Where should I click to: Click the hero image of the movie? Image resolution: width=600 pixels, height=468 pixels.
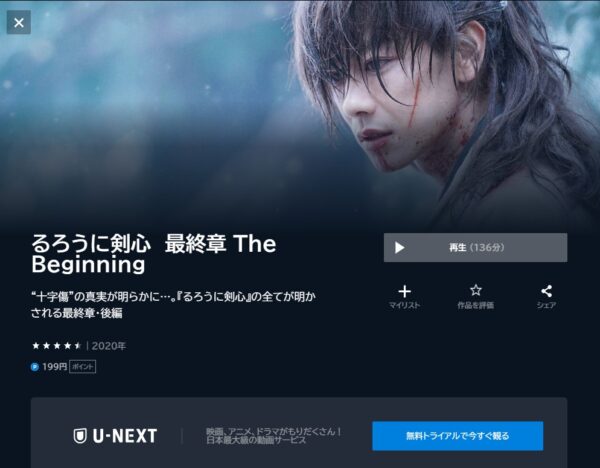(x=300, y=115)
